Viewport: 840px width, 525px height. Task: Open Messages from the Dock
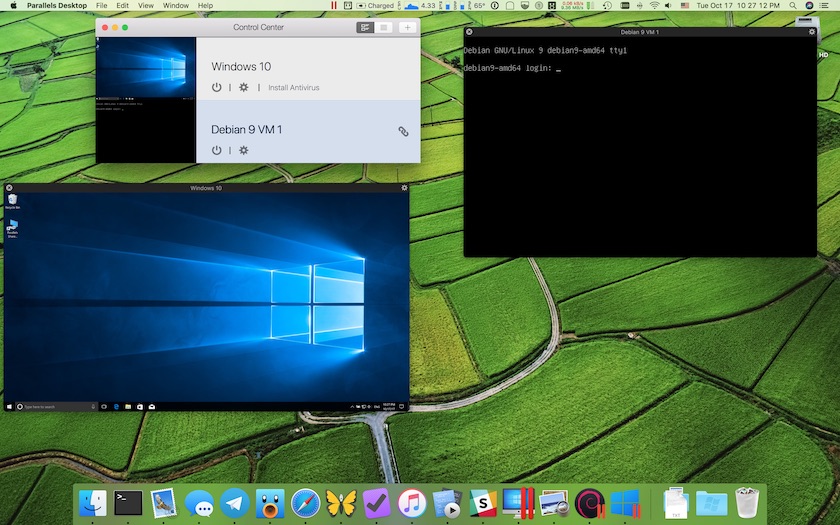(x=199, y=504)
